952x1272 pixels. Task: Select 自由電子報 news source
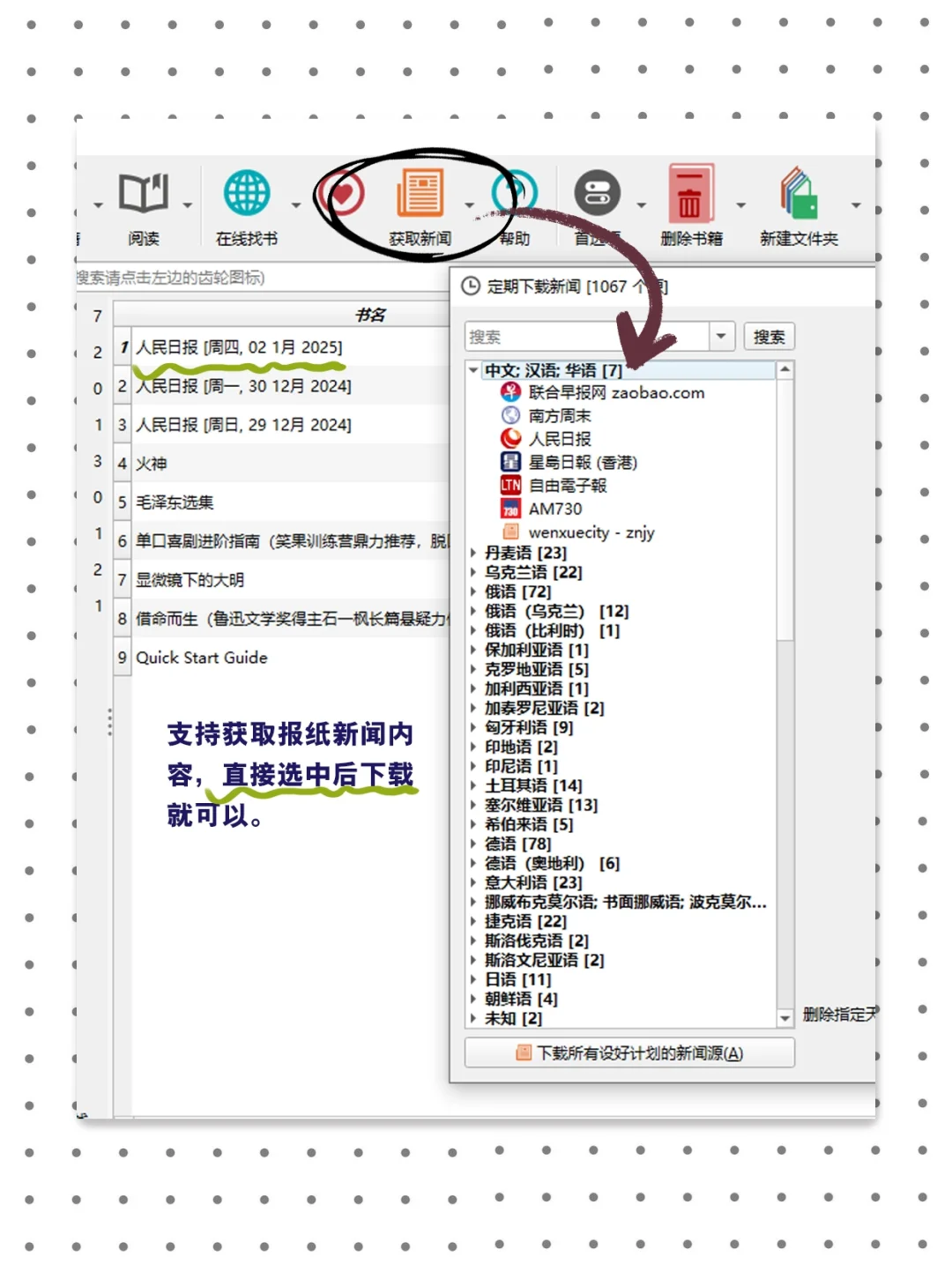coord(554,485)
